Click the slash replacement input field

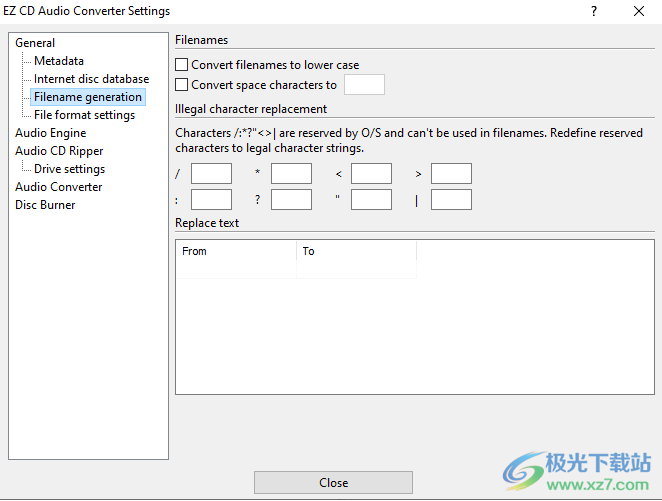click(211, 173)
